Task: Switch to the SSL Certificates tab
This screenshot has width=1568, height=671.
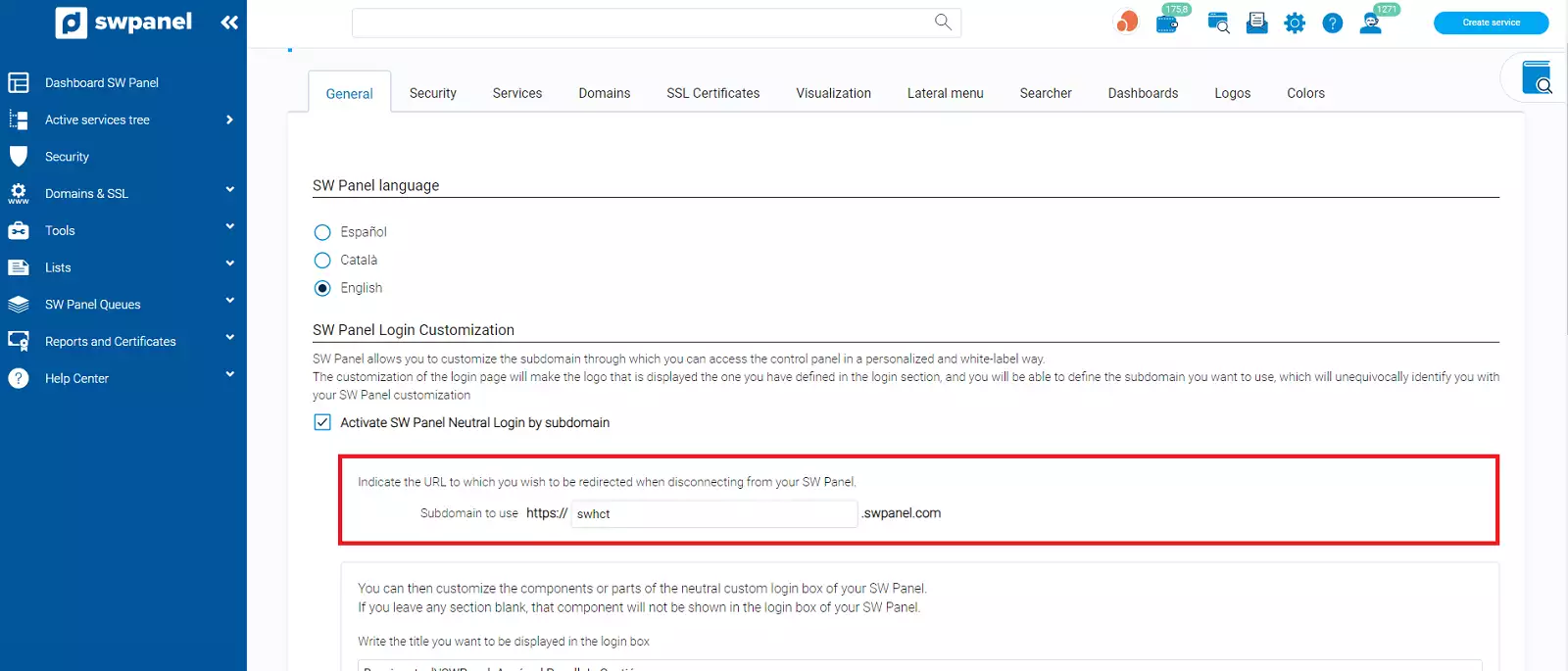Action: coord(712,93)
